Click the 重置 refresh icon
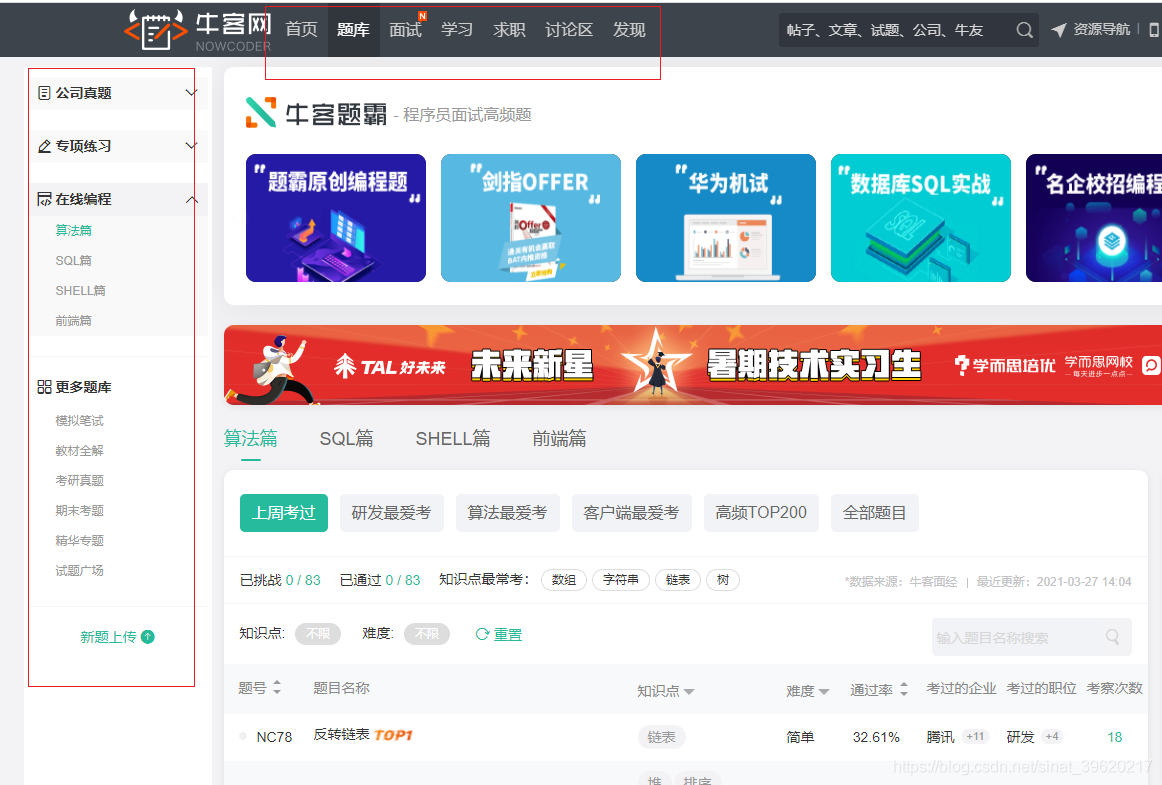This screenshot has width=1162, height=785. click(x=482, y=634)
